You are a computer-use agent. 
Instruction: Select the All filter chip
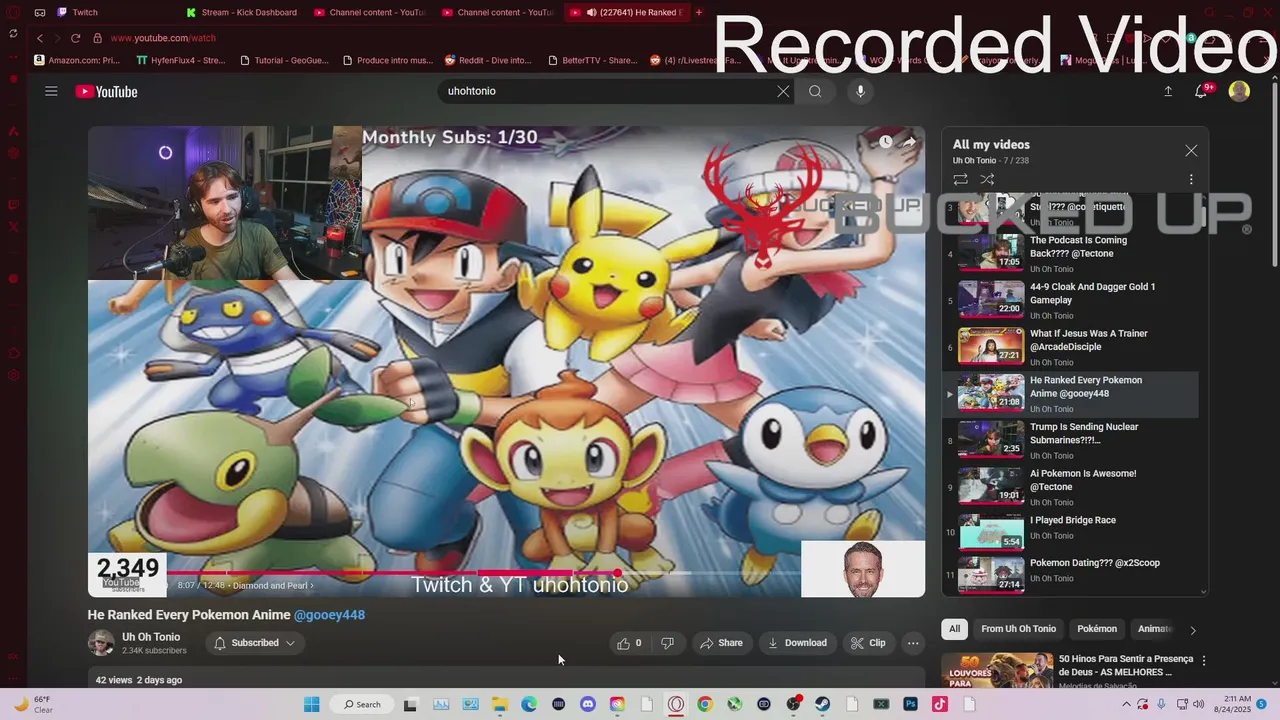coord(954,629)
